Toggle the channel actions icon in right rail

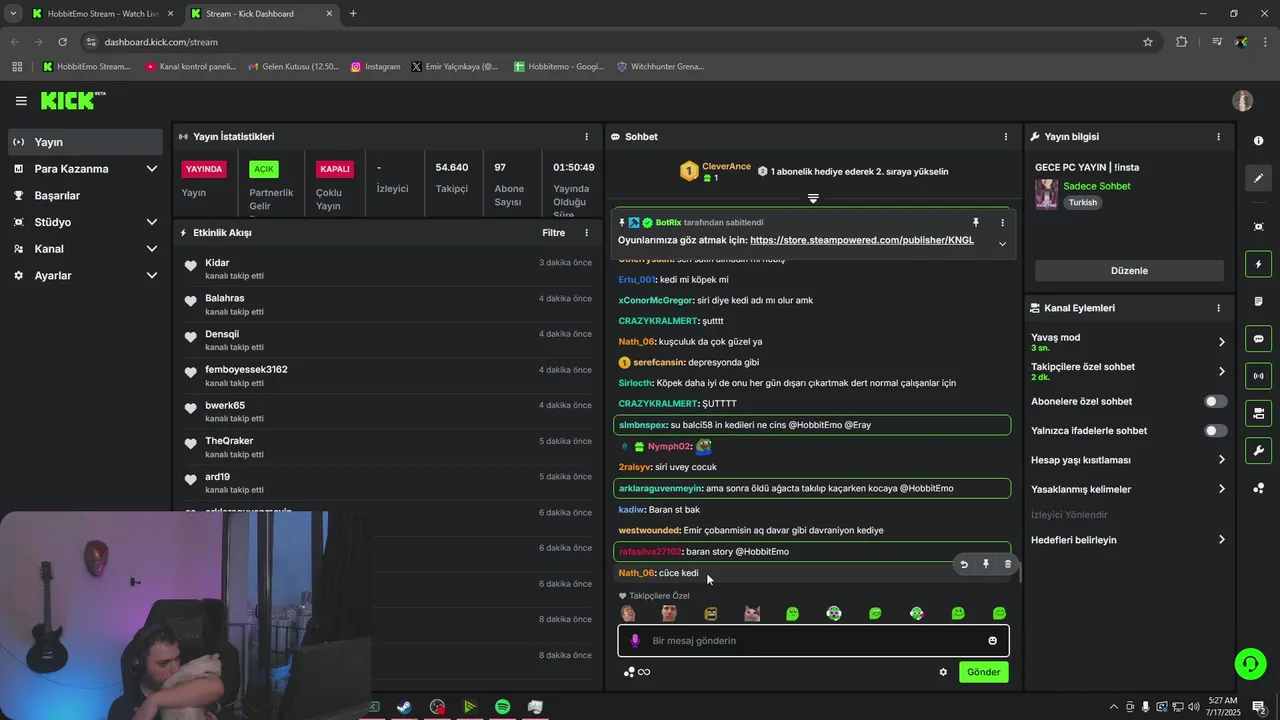coord(1258,413)
